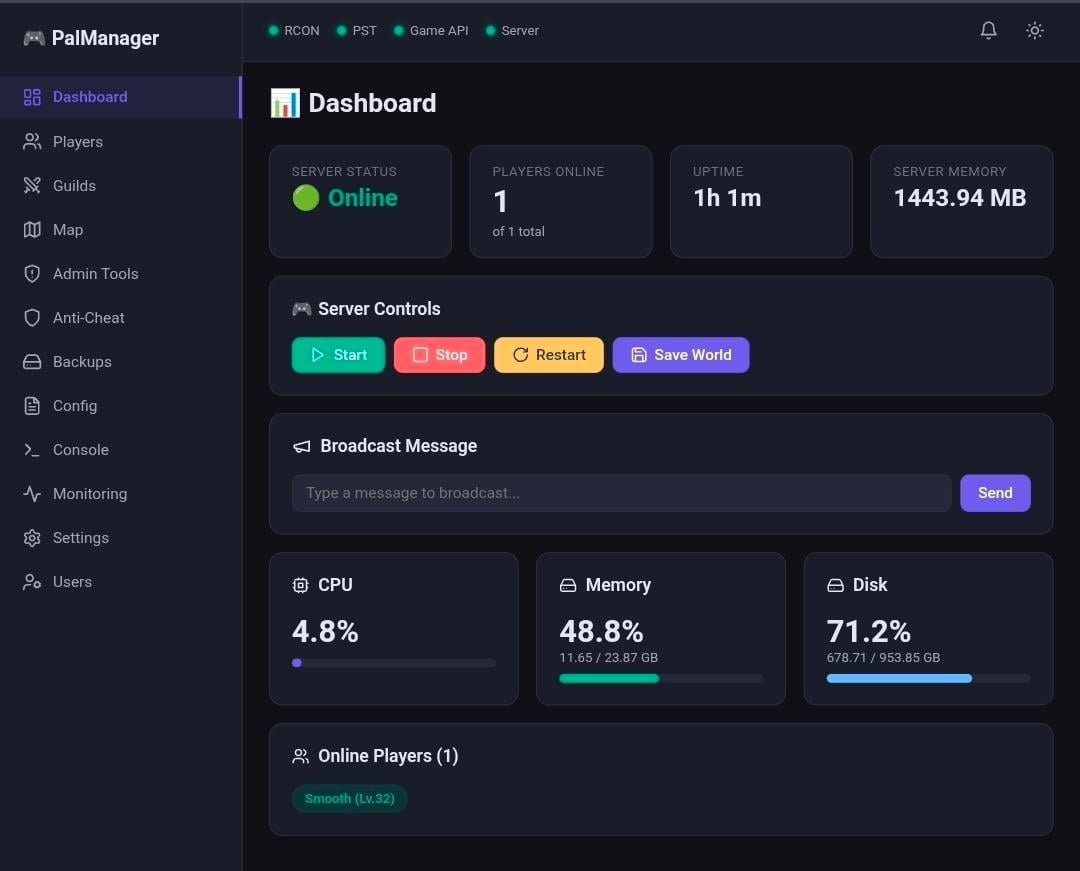
Task: Select Users in the sidebar
Action: coord(72,582)
